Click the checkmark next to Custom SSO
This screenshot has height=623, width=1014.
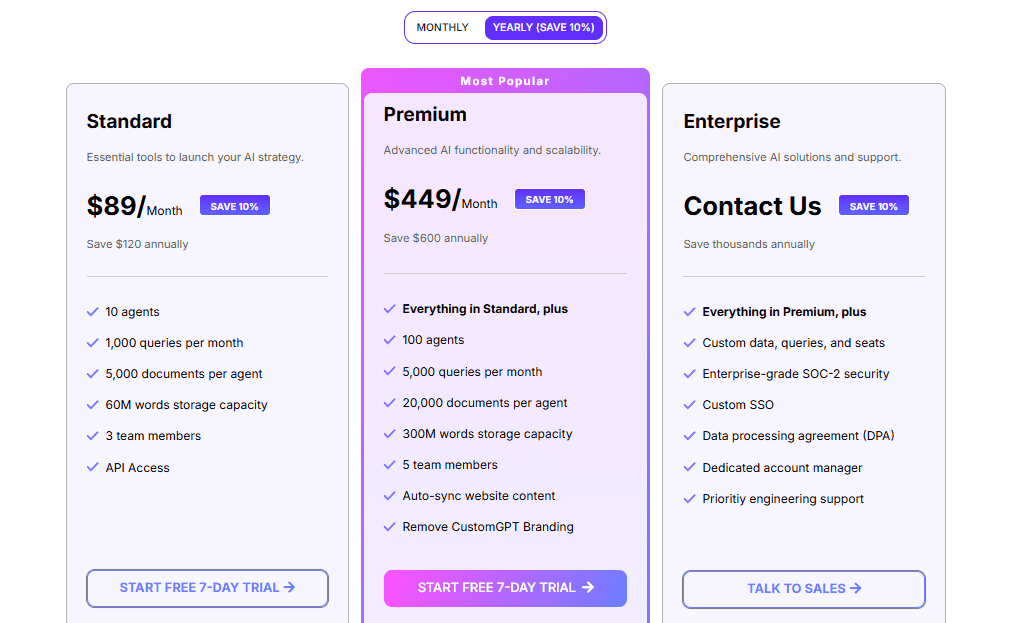click(x=689, y=405)
